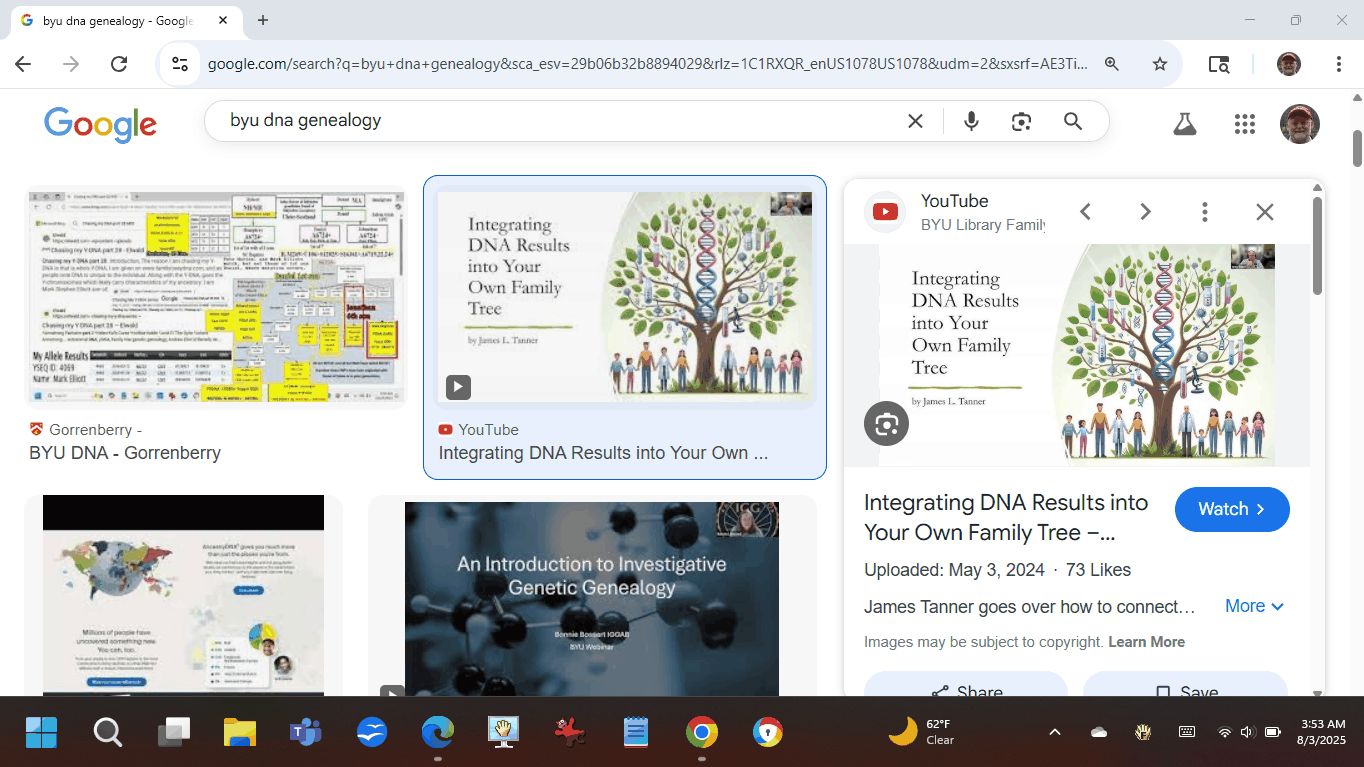
Task: Bookmark this page with the star icon
Action: [x=1160, y=64]
